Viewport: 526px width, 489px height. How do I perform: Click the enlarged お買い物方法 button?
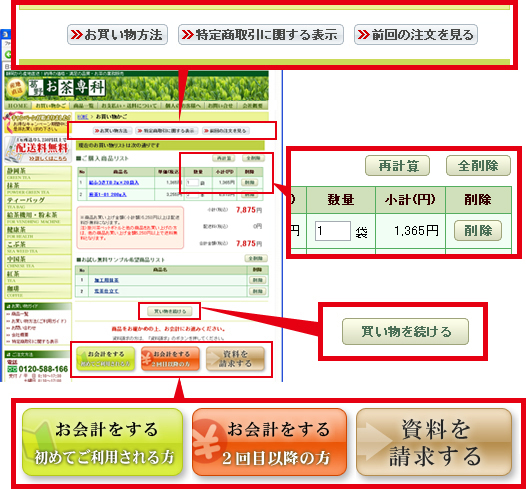tap(117, 35)
